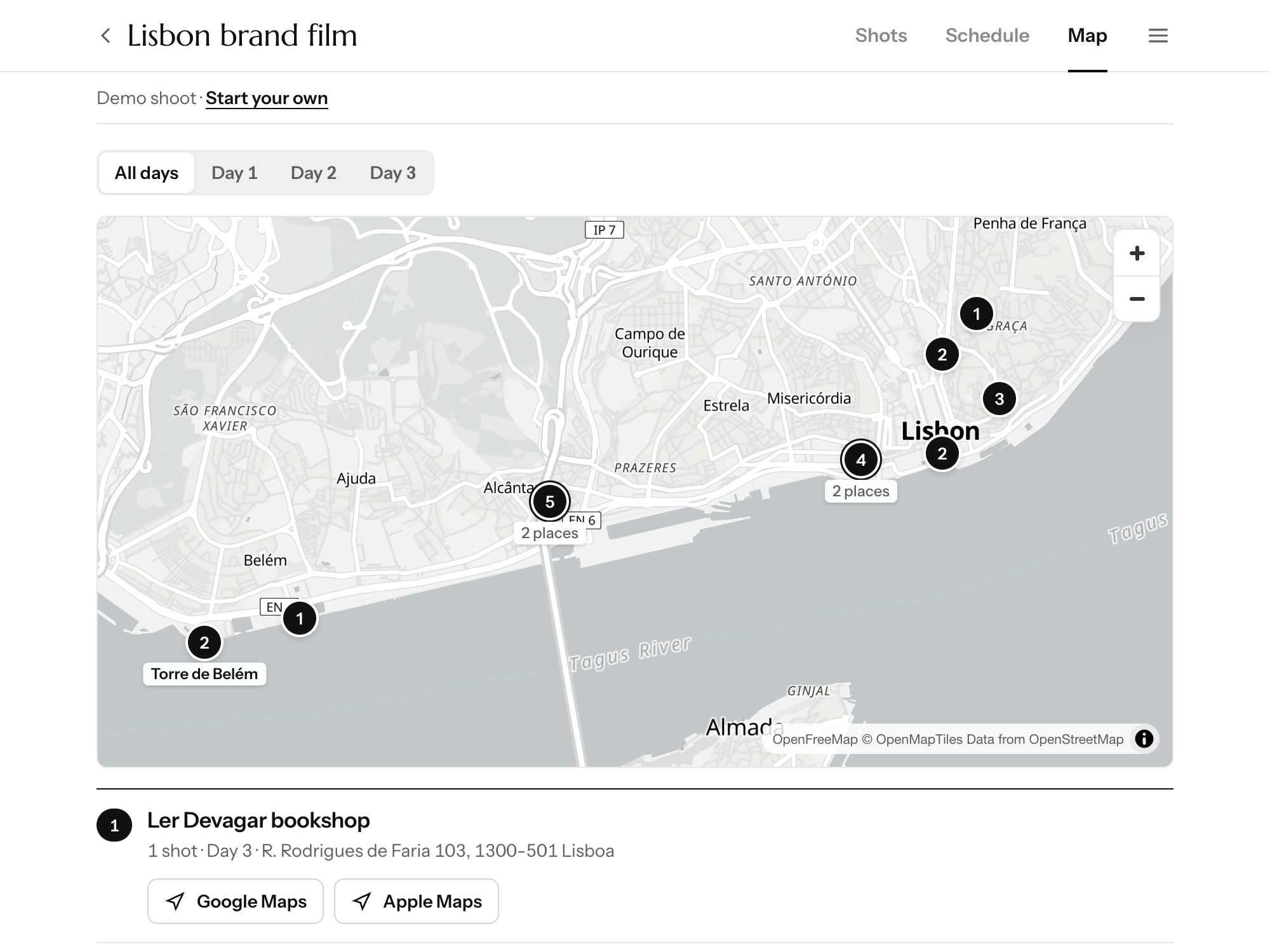
Task: Filter map by All days
Action: 147,173
